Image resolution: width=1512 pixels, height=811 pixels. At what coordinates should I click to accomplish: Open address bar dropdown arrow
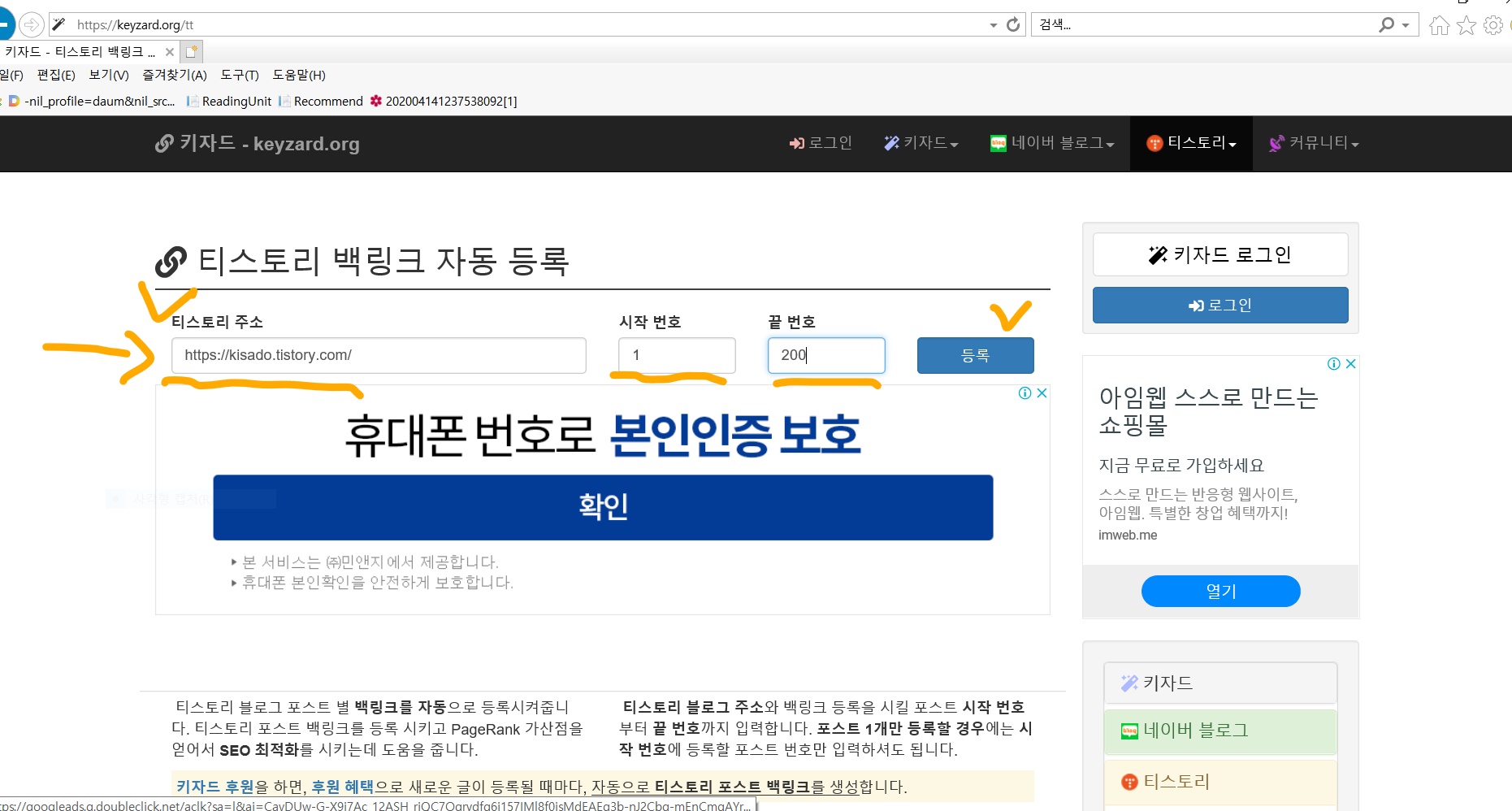(993, 25)
